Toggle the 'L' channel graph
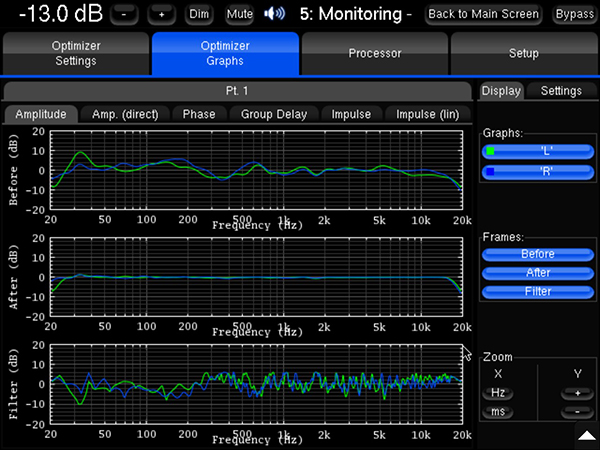This screenshot has height=450, width=600. (538, 152)
